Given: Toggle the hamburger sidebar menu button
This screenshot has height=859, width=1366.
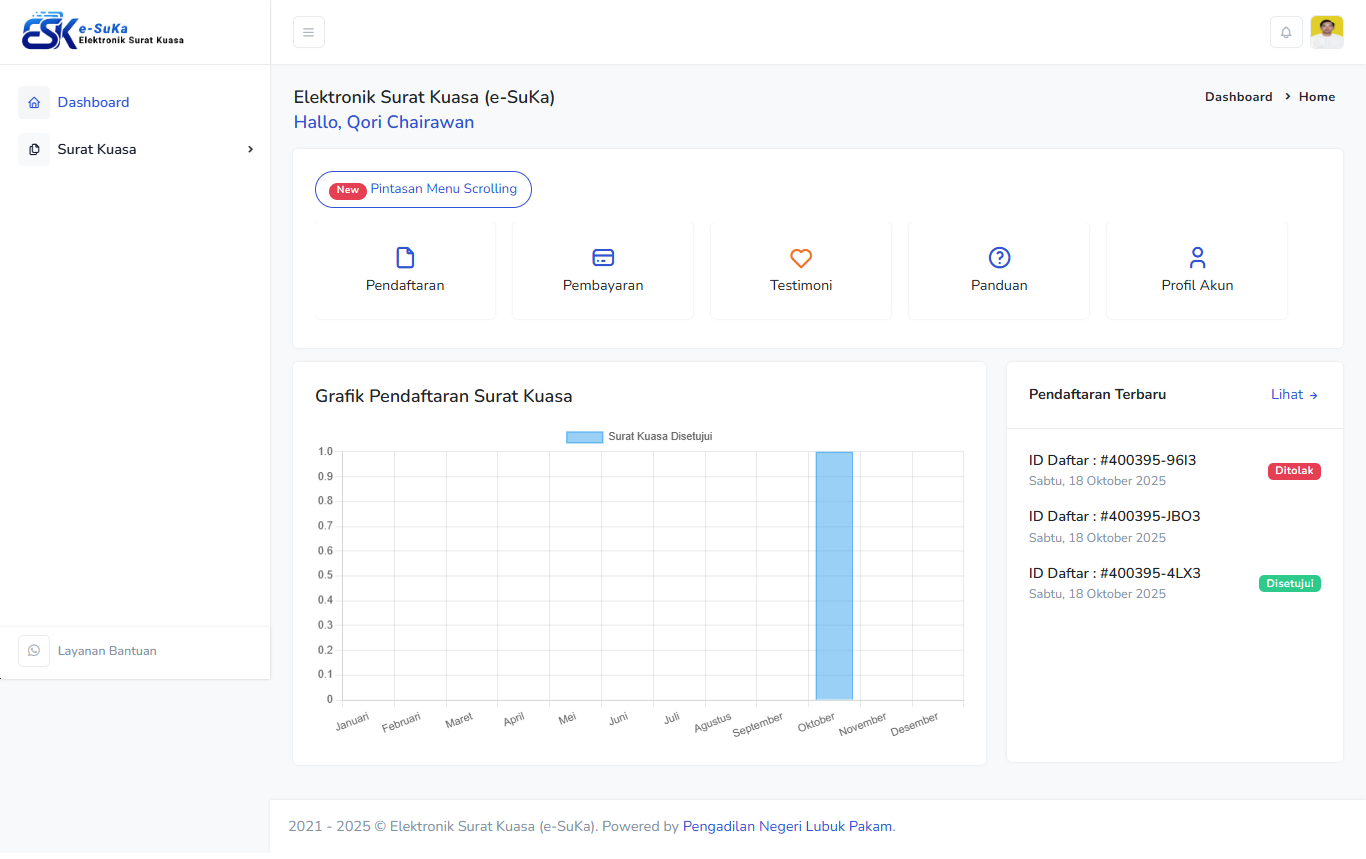Looking at the screenshot, I should click(x=308, y=32).
